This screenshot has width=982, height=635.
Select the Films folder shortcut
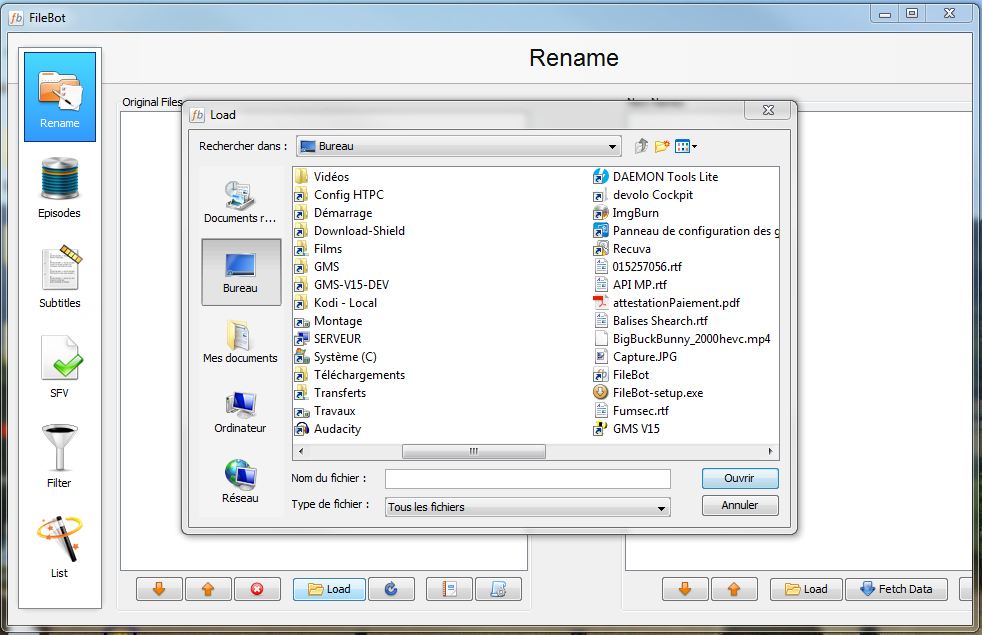coord(318,249)
